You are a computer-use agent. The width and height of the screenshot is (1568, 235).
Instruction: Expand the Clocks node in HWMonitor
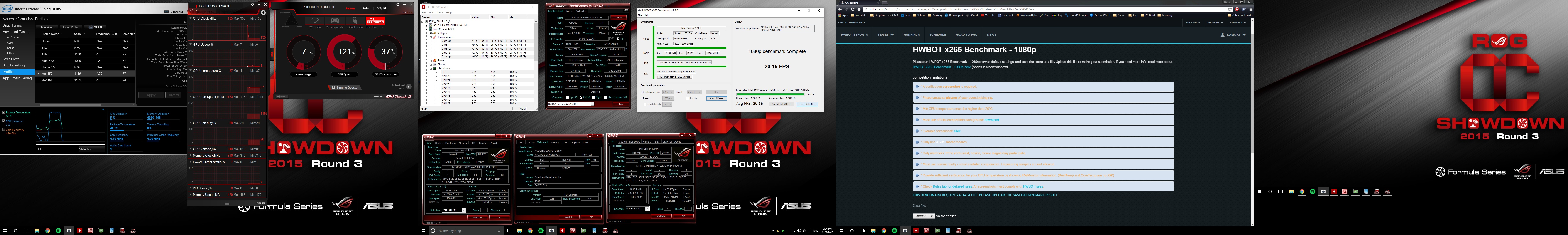pyautogui.click(x=431, y=65)
